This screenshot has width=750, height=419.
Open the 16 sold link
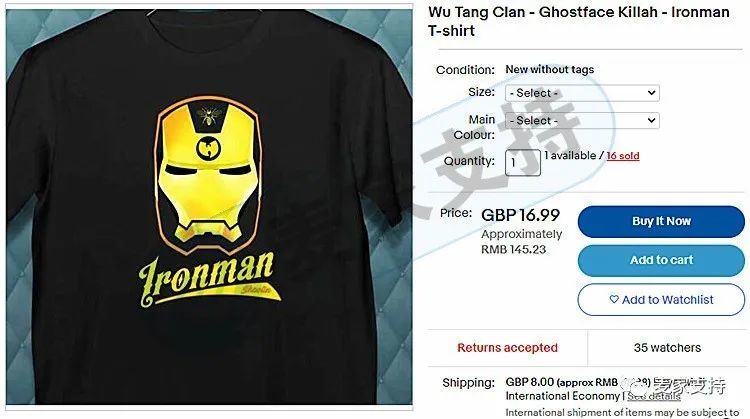(x=623, y=156)
